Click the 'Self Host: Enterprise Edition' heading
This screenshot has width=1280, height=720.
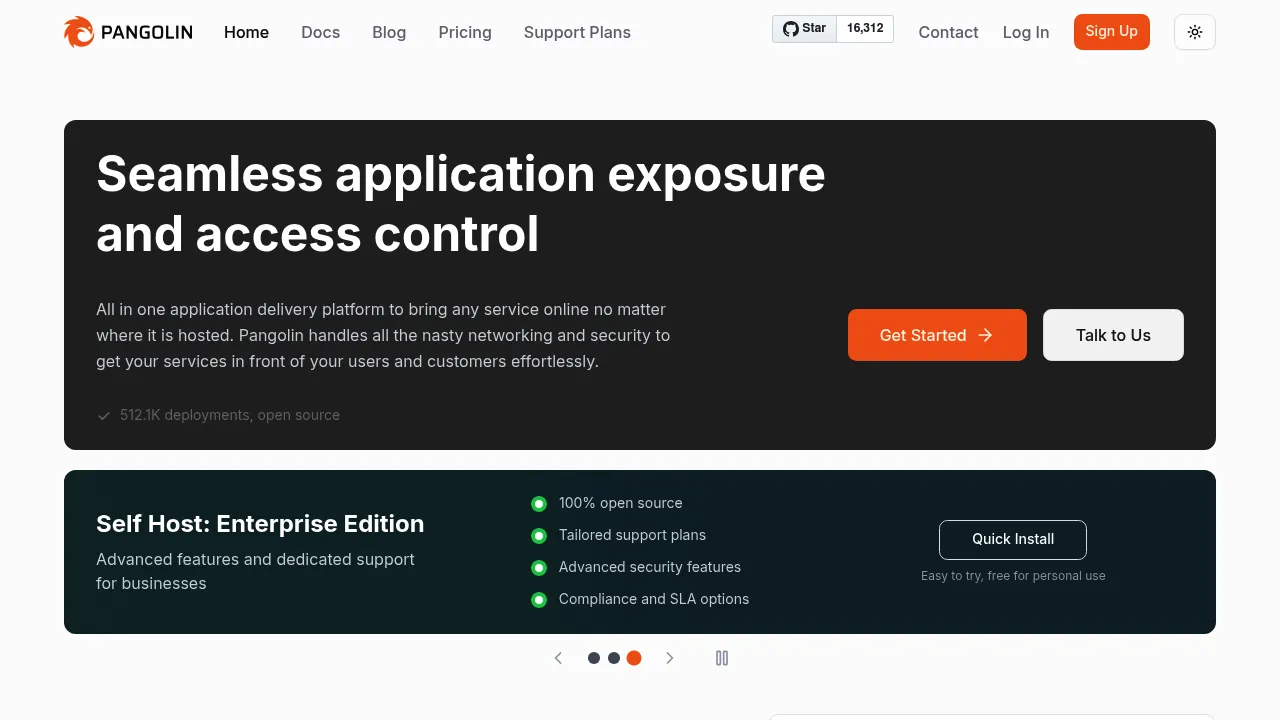pyautogui.click(x=260, y=524)
